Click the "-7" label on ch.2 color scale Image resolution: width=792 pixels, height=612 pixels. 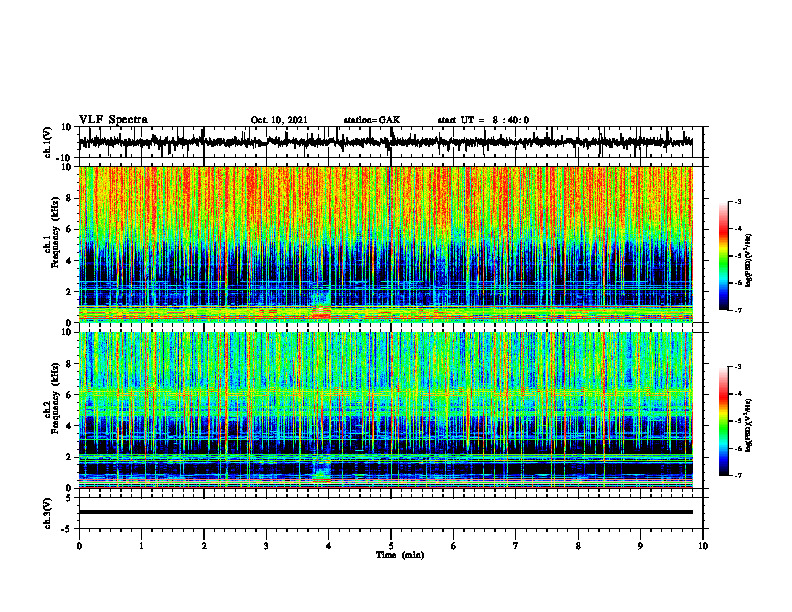point(738,475)
